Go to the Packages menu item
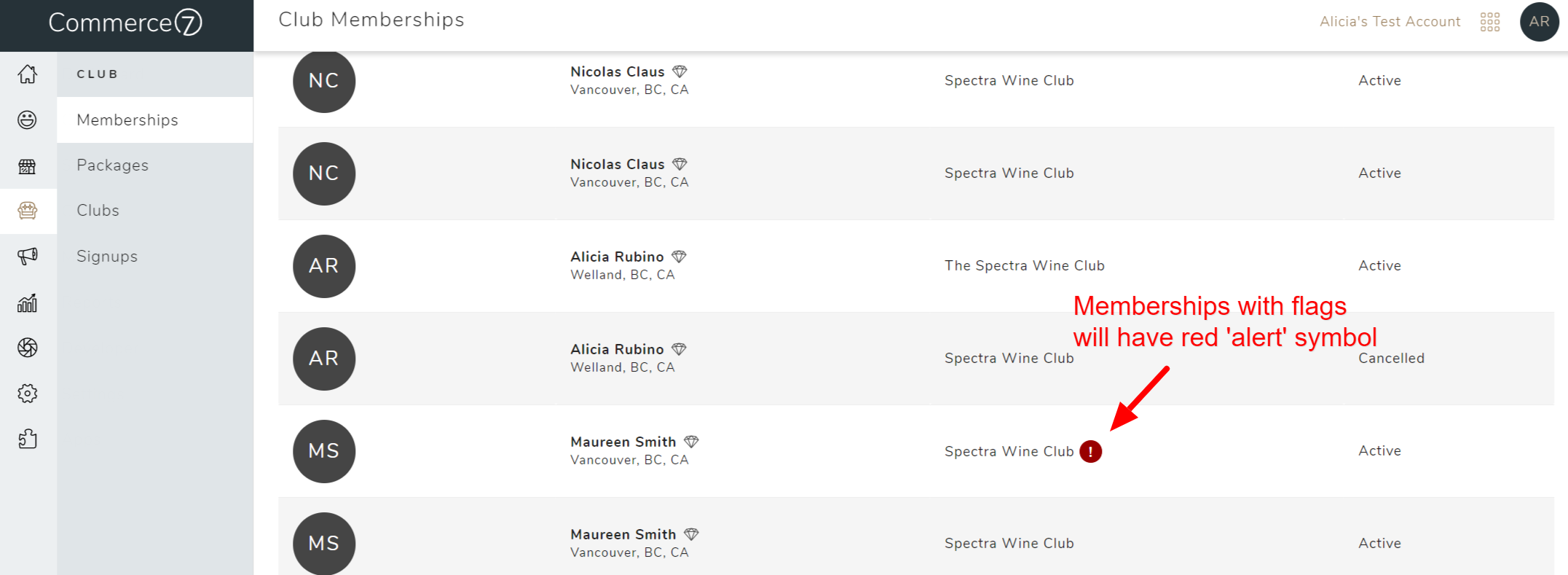Viewport: 1568px width, 575px height. click(x=112, y=165)
